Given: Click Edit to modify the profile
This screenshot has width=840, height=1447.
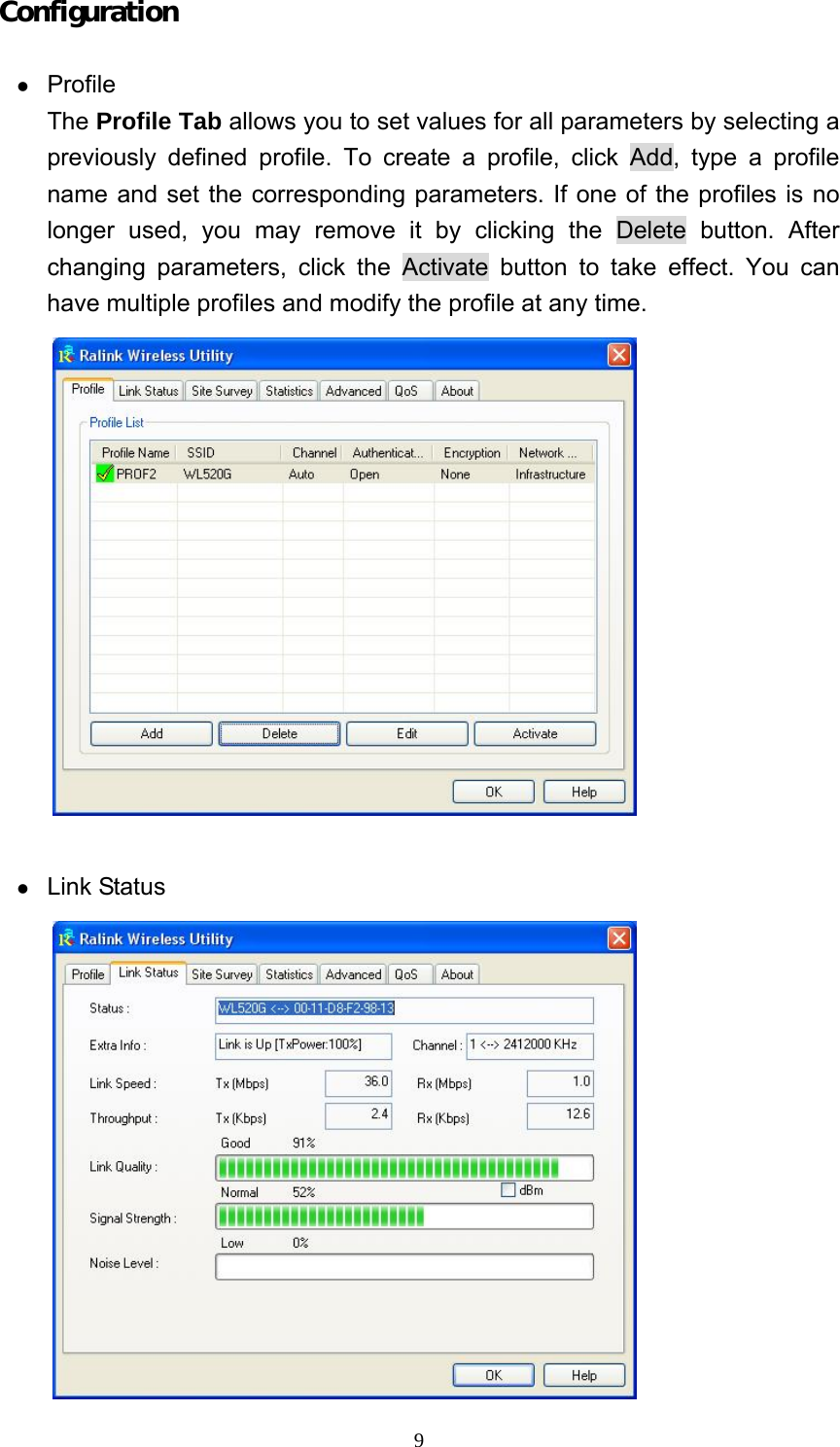Looking at the screenshot, I should (x=405, y=733).
